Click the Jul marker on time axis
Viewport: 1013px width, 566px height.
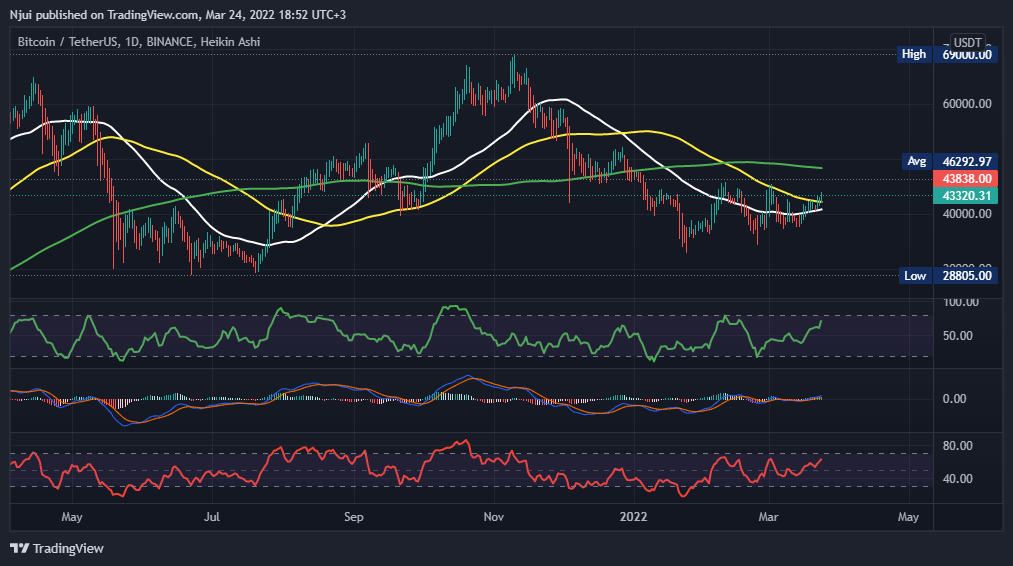click(211, 517)
